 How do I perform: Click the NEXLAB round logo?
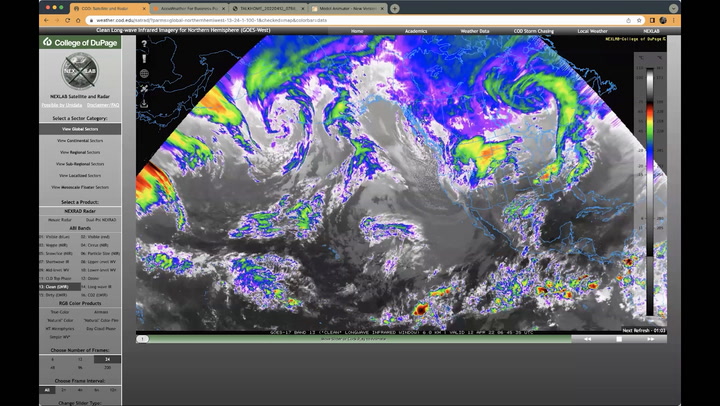click(79, 71)
